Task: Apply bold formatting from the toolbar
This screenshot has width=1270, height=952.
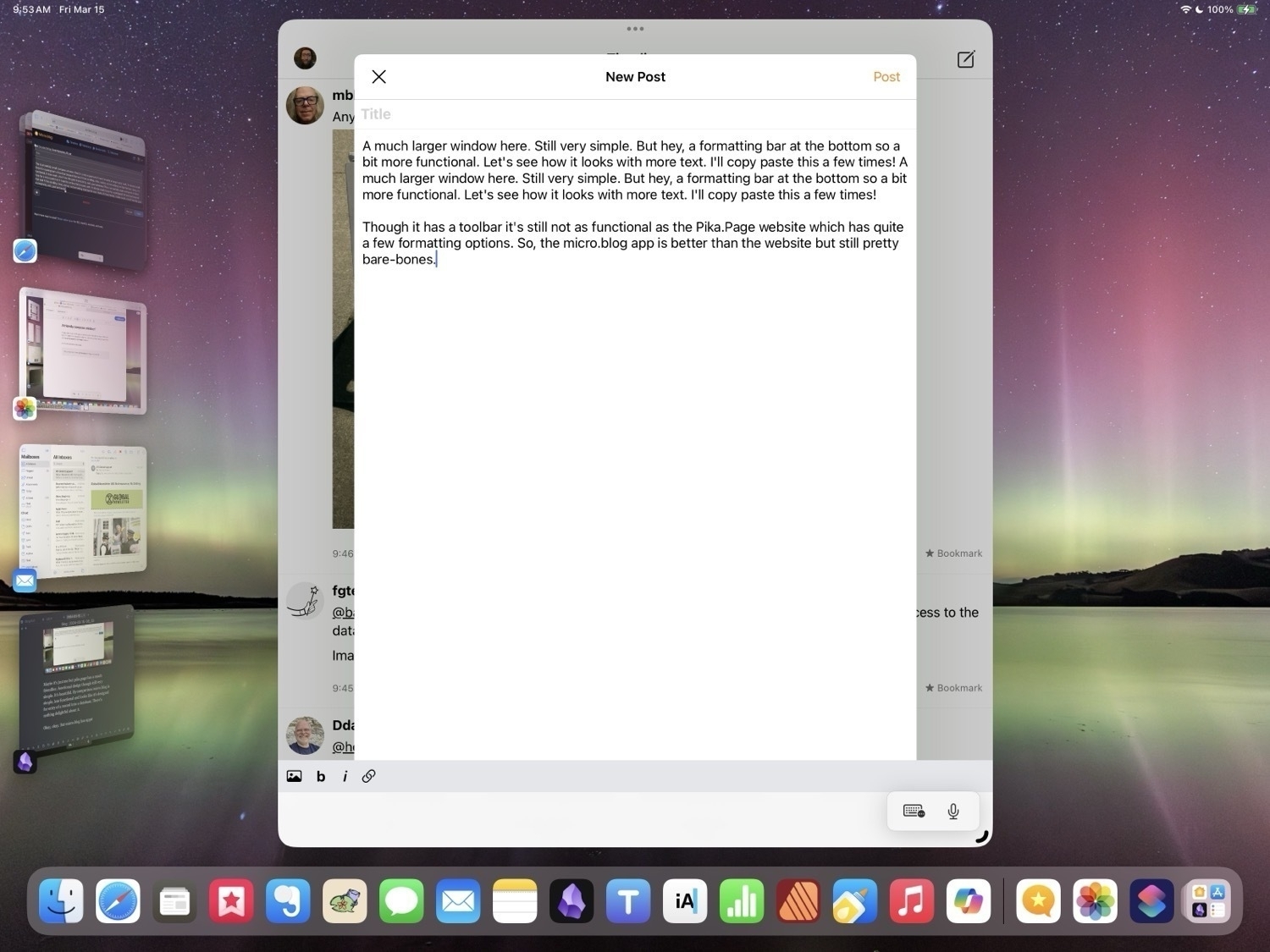Action: (x=320, y=776)
